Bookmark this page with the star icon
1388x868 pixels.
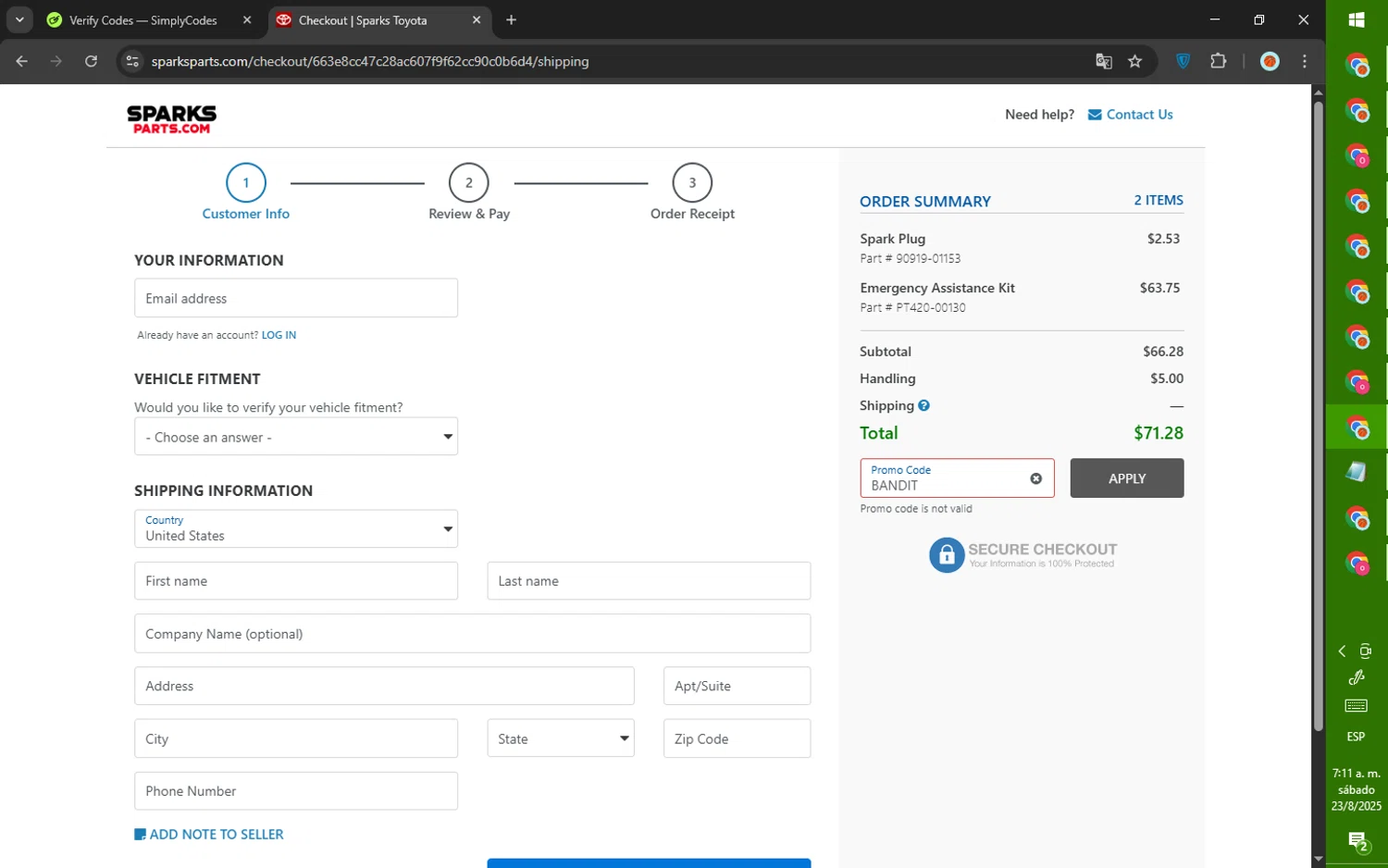click(x=1134, y=61)
